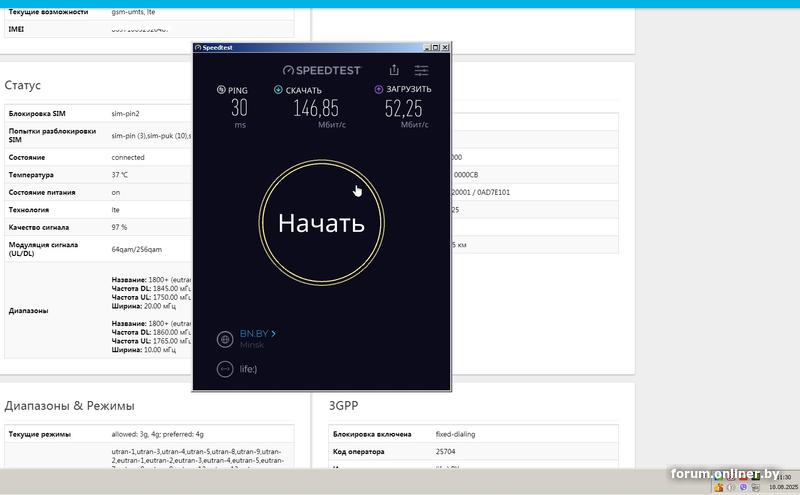
Task: Click the gsm-umts, lte value
Action: (133, 11)
